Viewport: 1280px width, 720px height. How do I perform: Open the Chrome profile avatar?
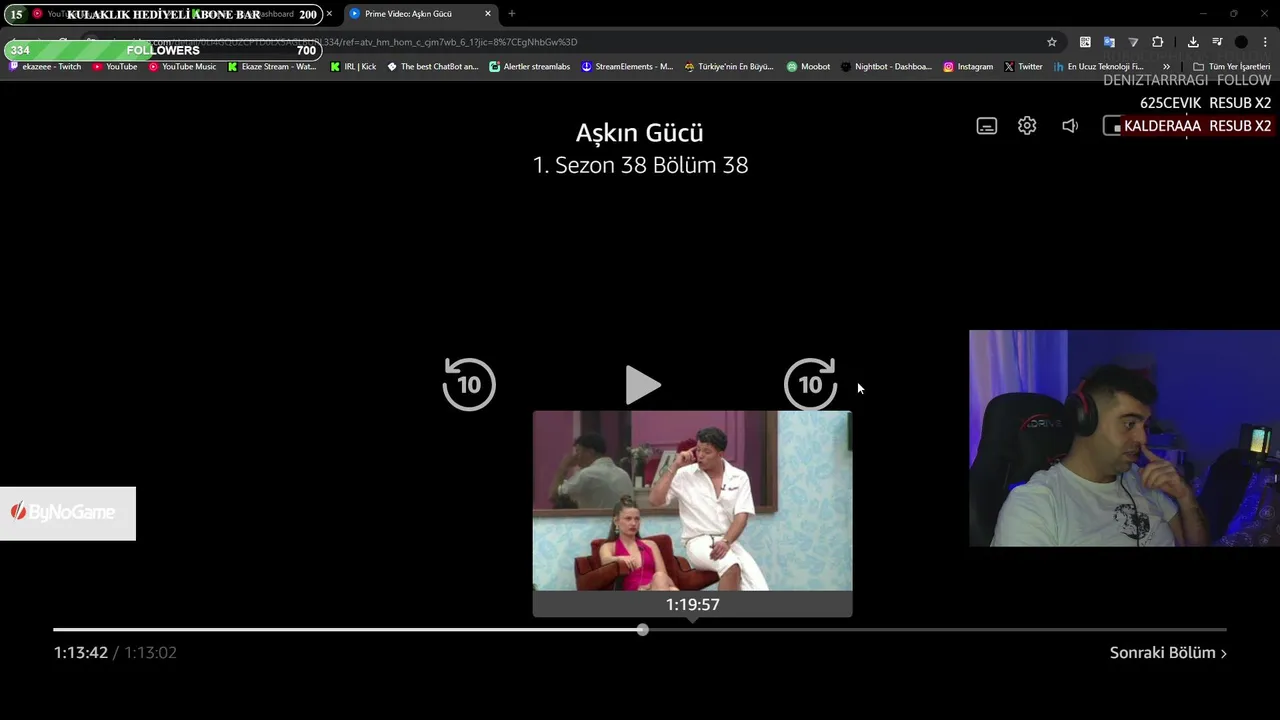pyautogui.click(x=1241, y=42)
